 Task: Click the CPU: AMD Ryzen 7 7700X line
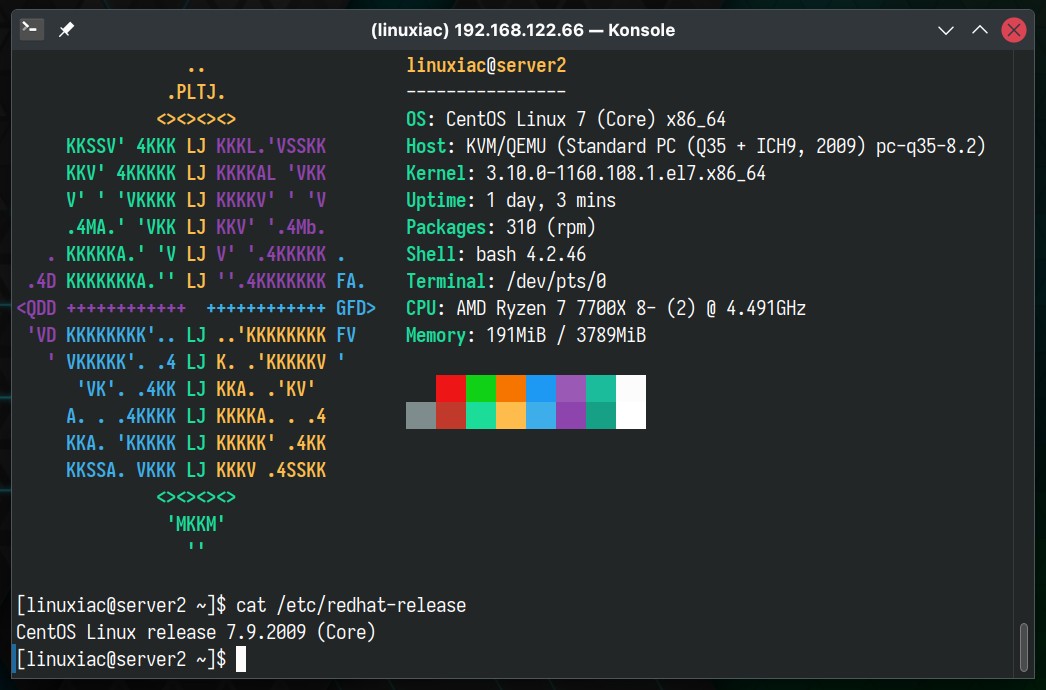606,308
